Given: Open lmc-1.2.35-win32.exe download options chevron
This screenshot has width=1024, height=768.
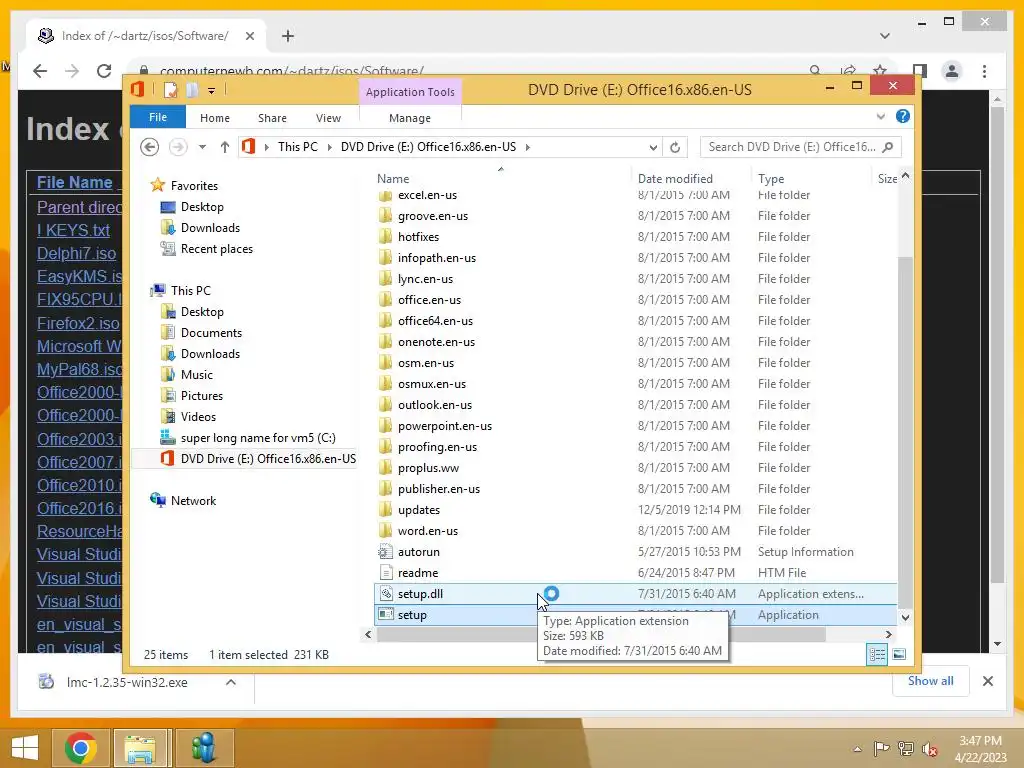Looking at the screenshot, I should click(231, 682).
